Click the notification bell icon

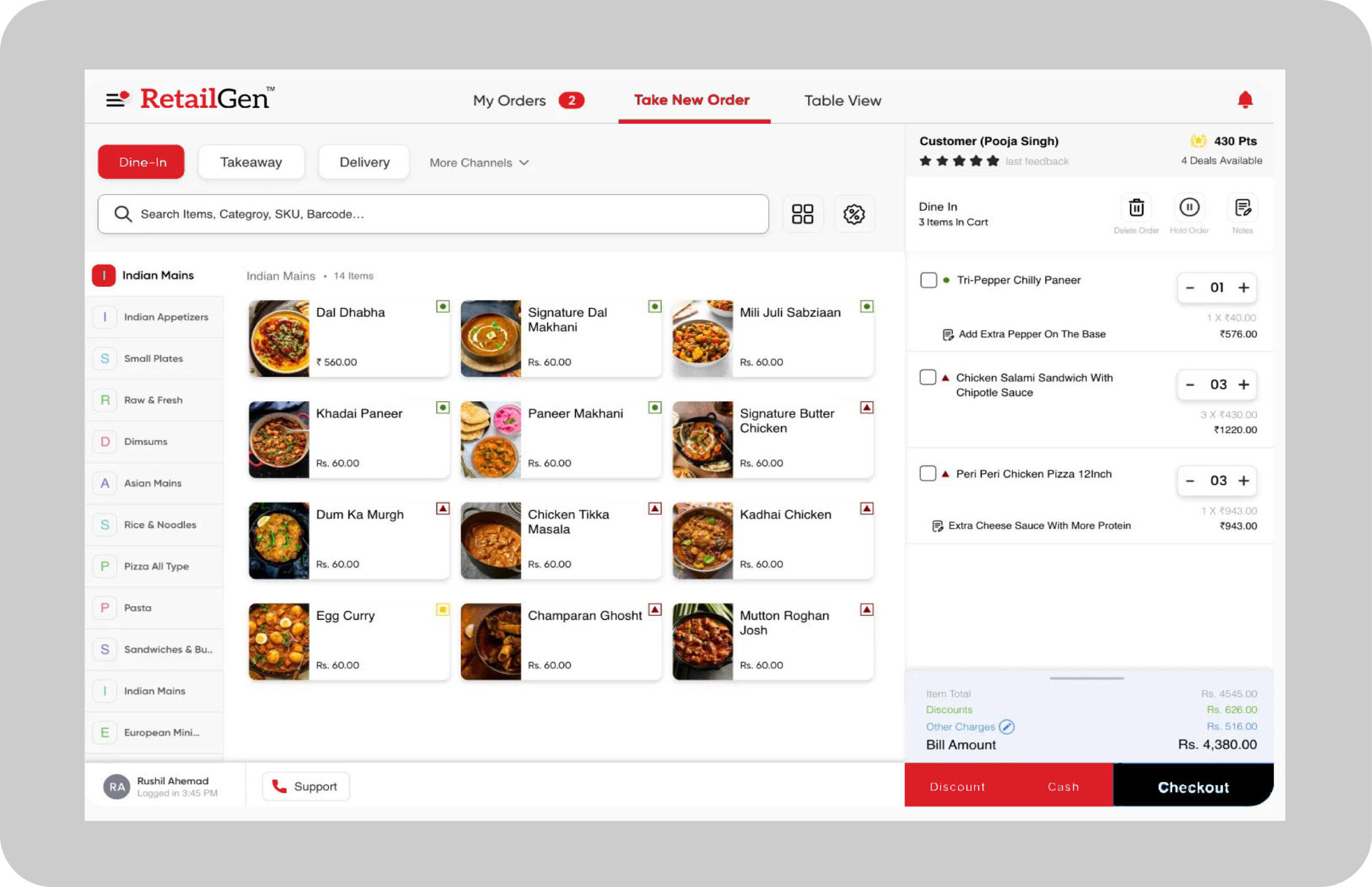pyautogui.click(x=1244, y=100)
